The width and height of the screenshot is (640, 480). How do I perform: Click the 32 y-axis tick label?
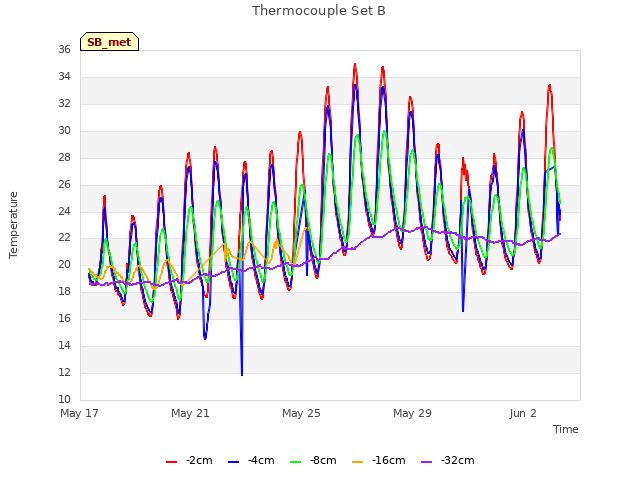pyautogui.click(x=64, y=103)
